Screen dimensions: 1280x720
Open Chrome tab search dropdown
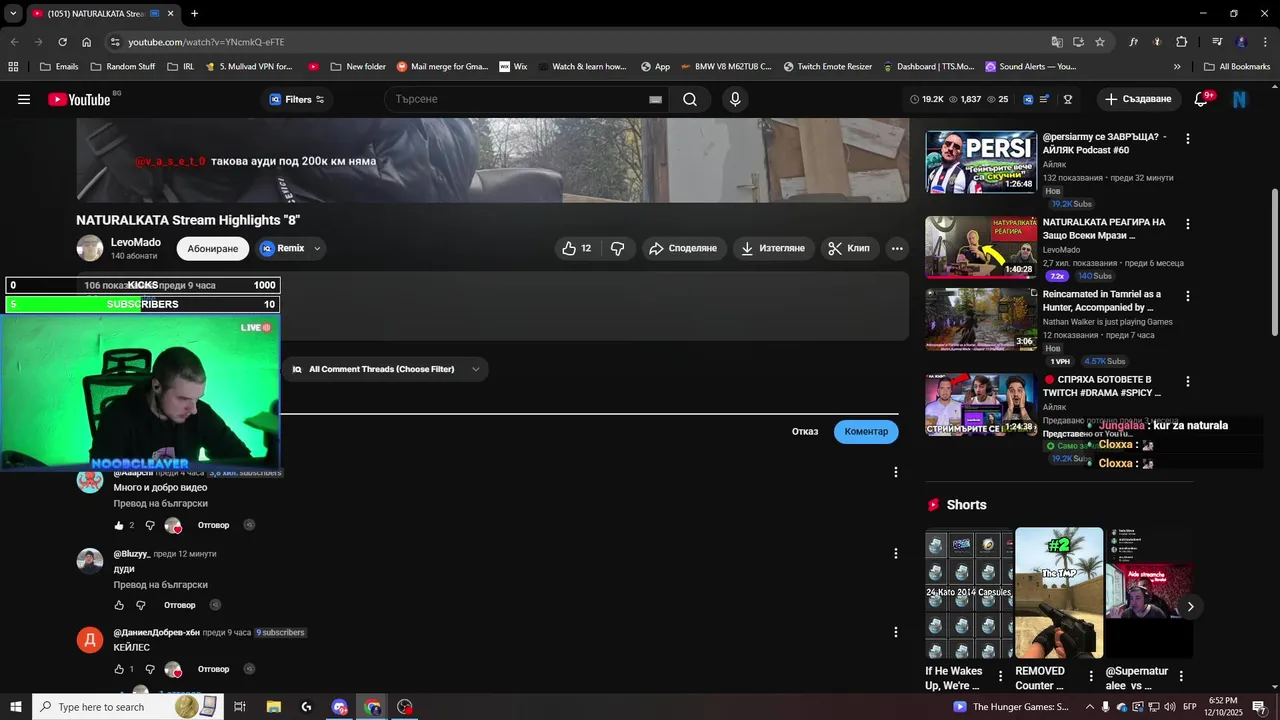[13, 13]
